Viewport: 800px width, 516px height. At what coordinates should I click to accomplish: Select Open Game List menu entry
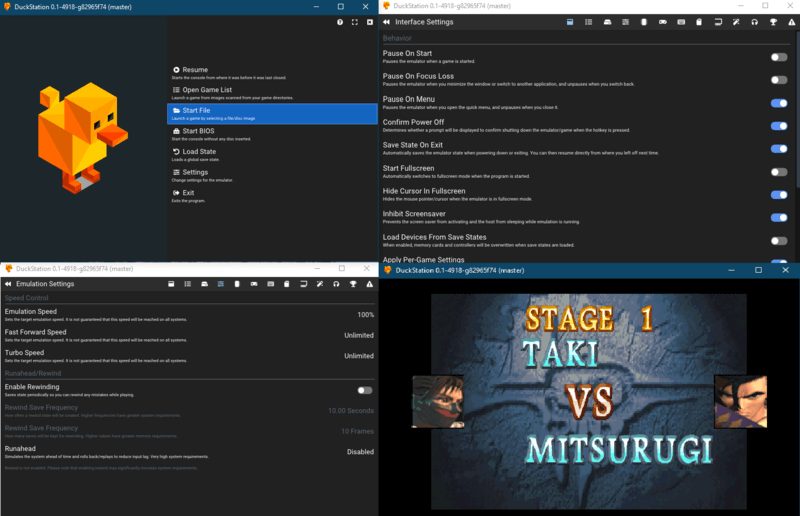coord(272,93)
